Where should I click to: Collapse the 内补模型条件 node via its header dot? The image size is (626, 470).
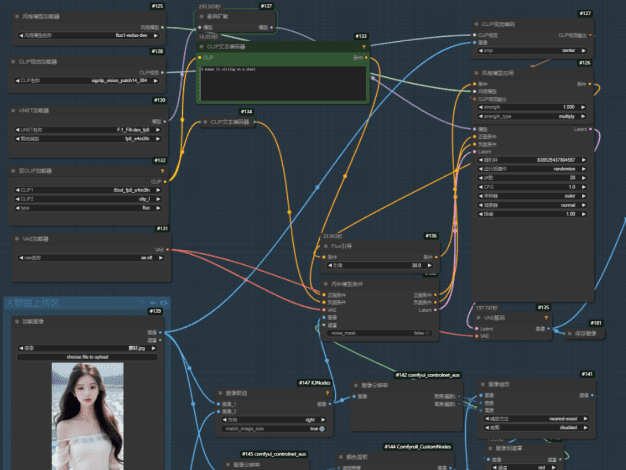[x=326, y=284]
